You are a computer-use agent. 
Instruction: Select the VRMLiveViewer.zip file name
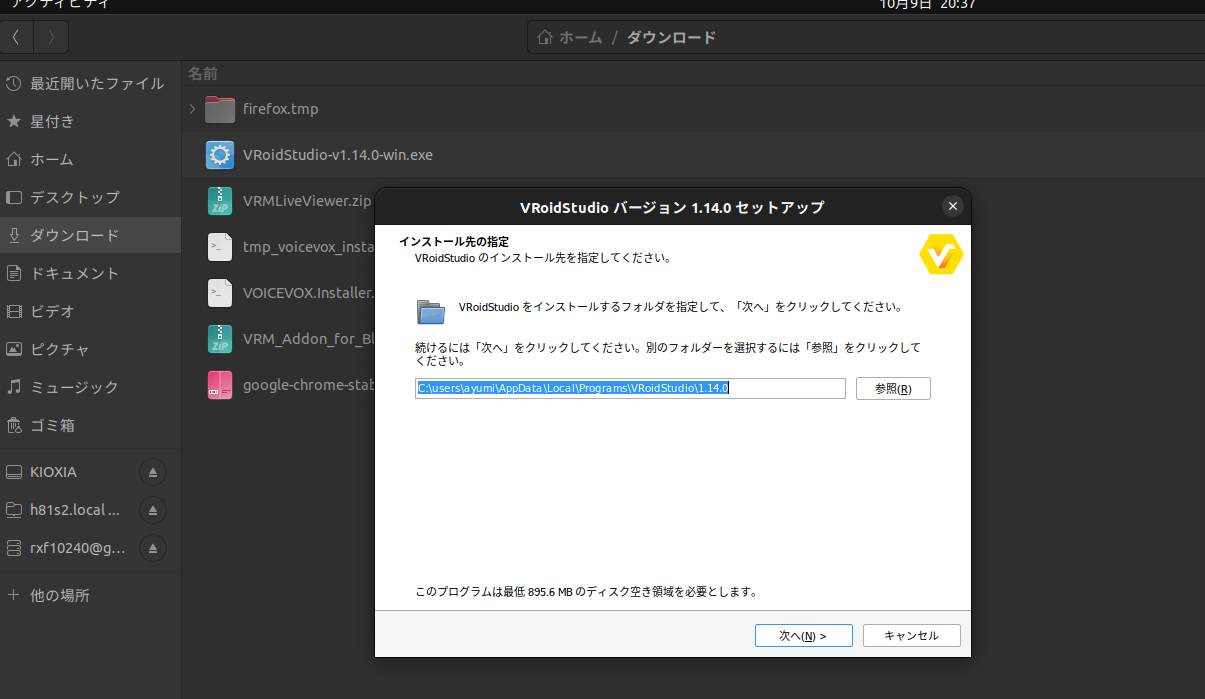tap(307, 201)
